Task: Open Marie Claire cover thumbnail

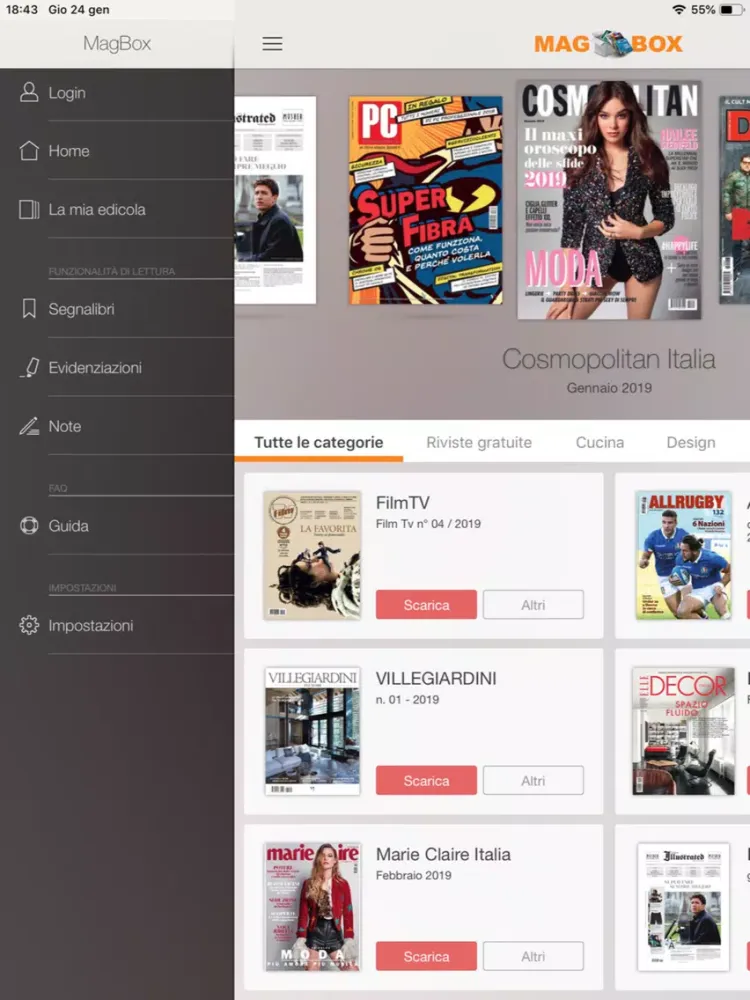Action: coord(312,907)
